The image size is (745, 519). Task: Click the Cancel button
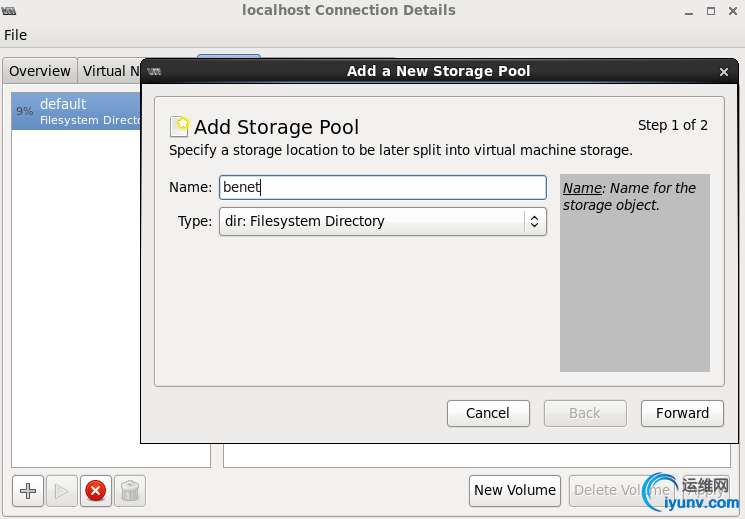point(488,413)
